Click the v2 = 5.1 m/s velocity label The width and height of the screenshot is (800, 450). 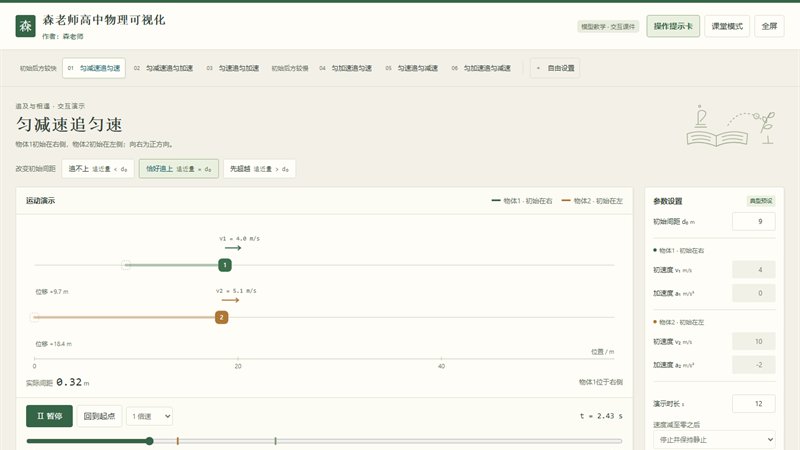tap(236, 291)
